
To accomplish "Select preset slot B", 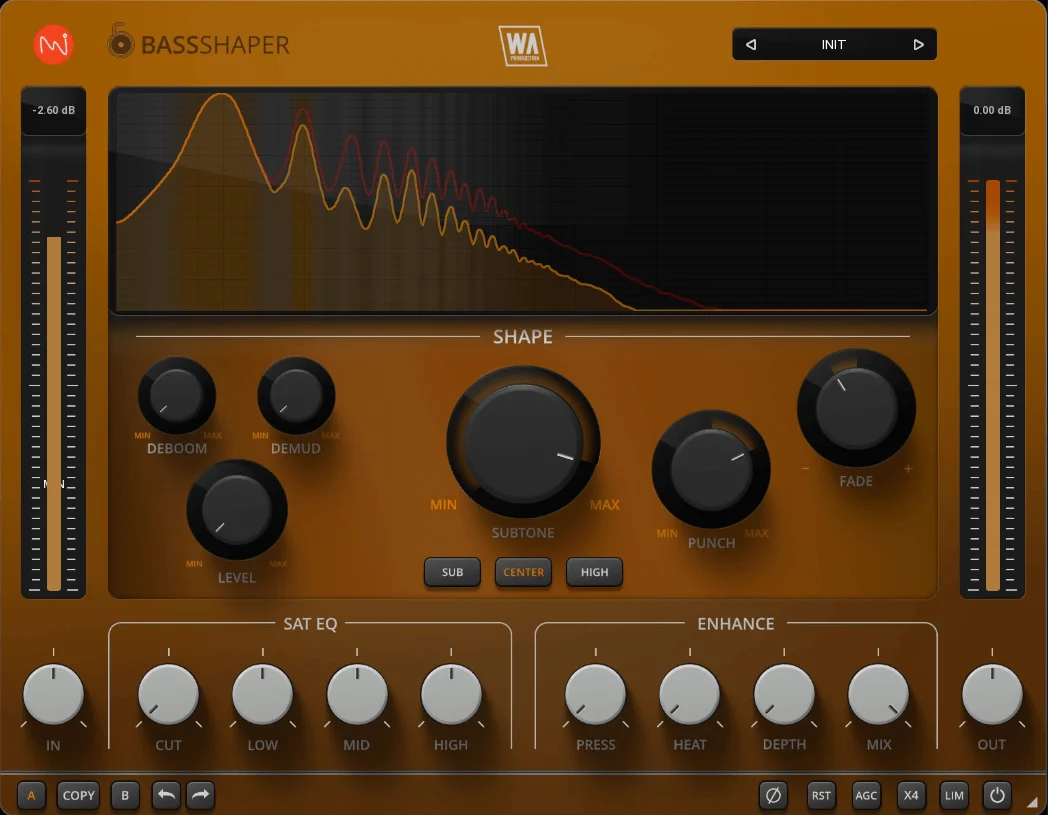I will coord(124,795).
